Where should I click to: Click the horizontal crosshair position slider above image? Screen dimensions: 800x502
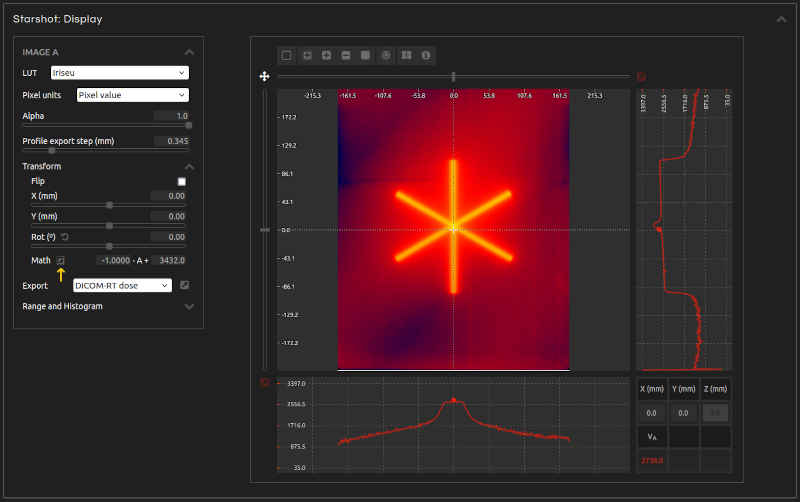(453, 77)
